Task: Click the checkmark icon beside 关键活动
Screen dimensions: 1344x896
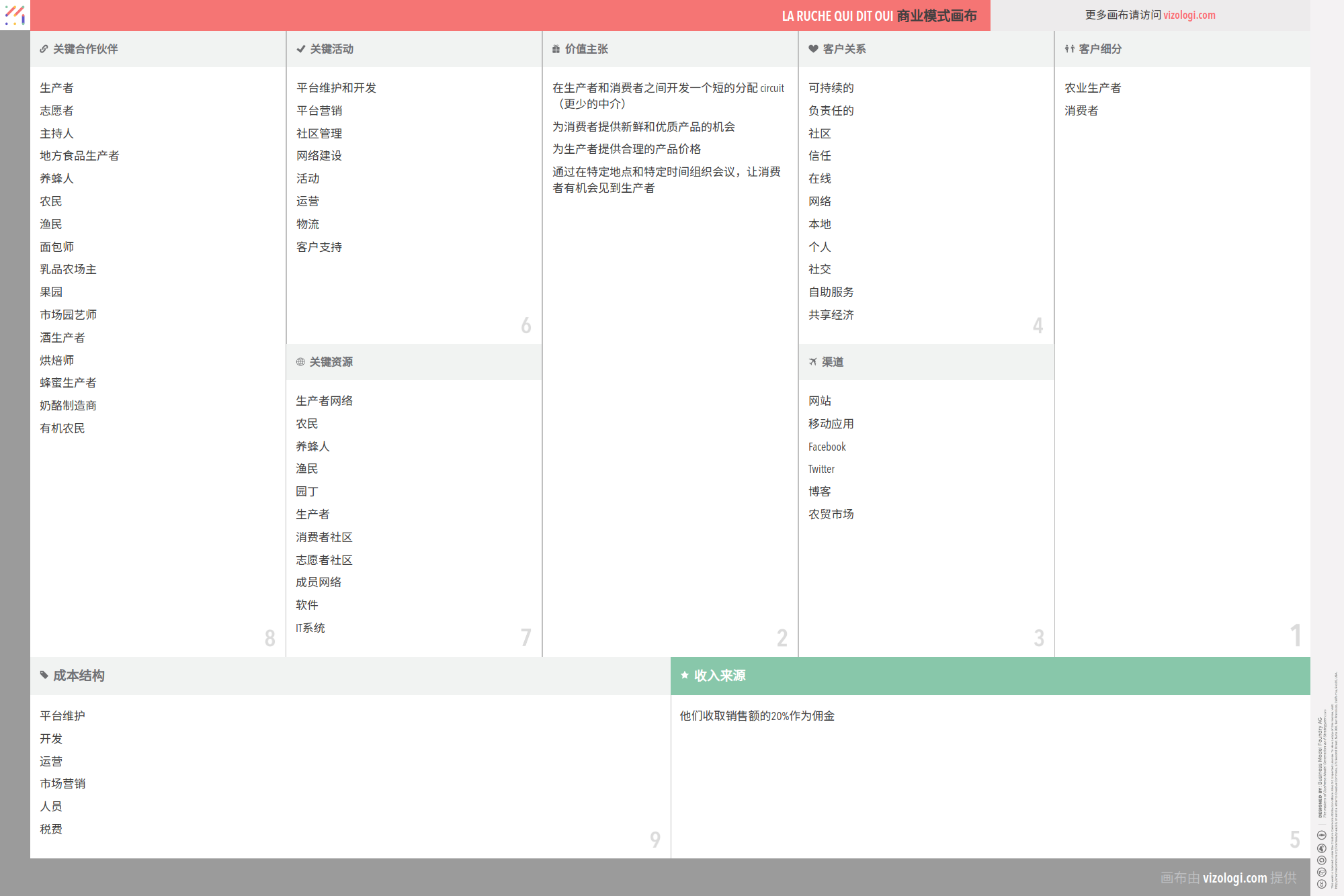Action: 300,49
